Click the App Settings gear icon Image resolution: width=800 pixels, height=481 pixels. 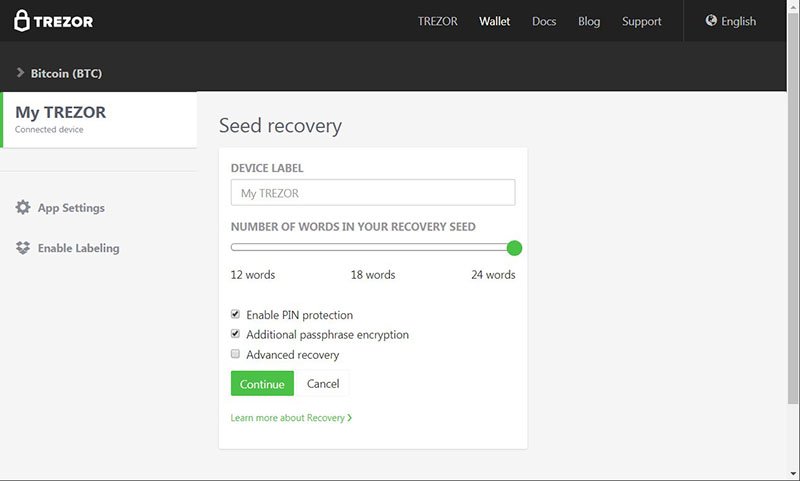point(23,207)
